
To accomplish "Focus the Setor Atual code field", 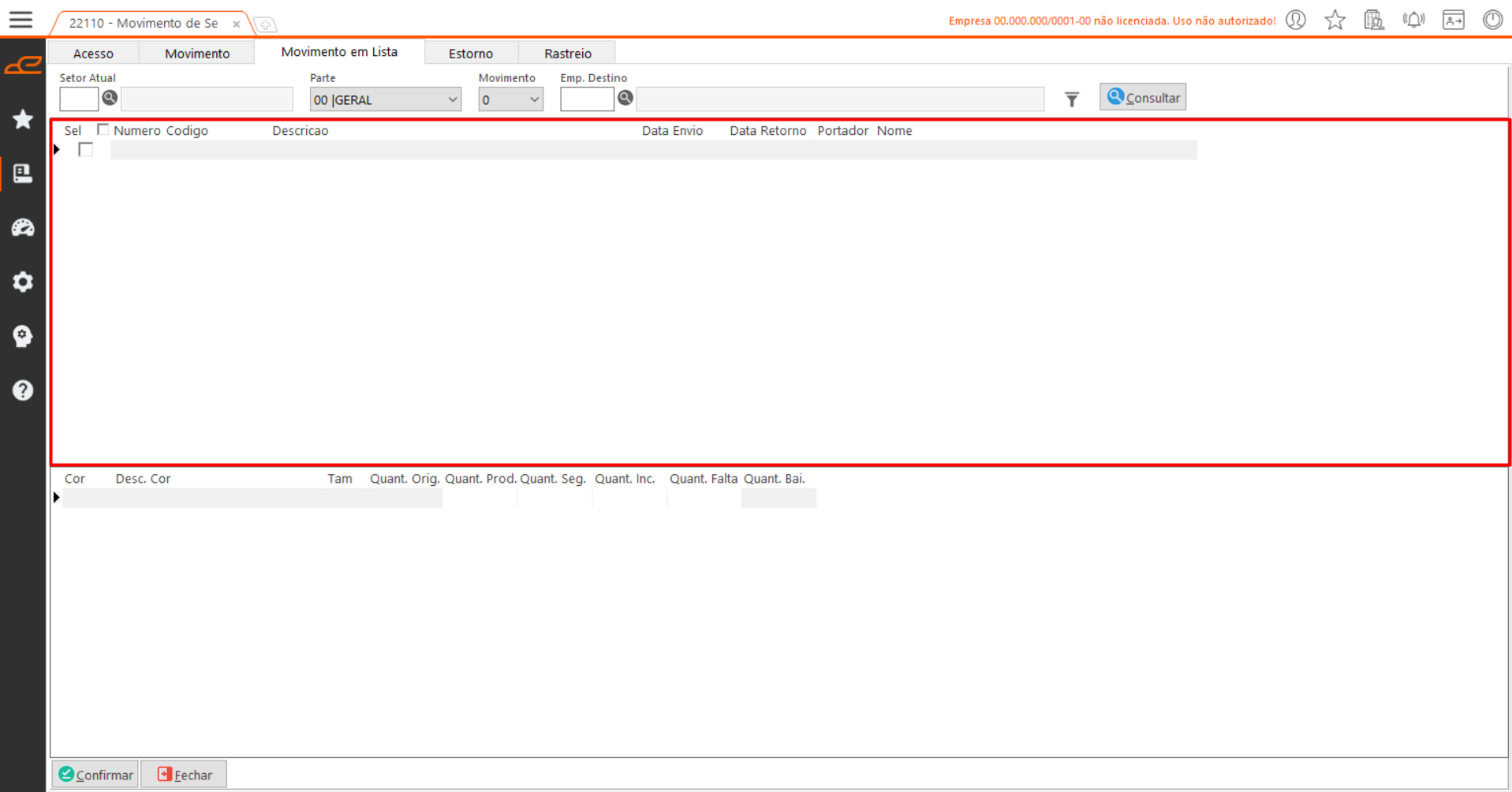I will 79,99.
